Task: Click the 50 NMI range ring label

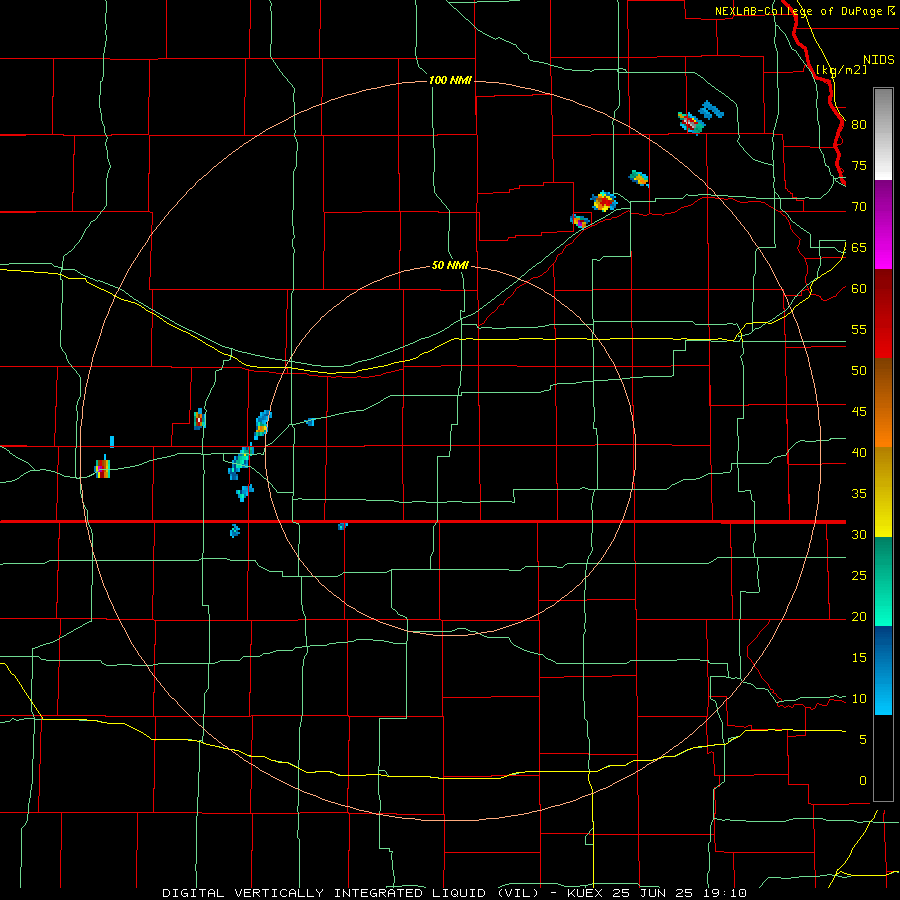Action: point(450,265)
